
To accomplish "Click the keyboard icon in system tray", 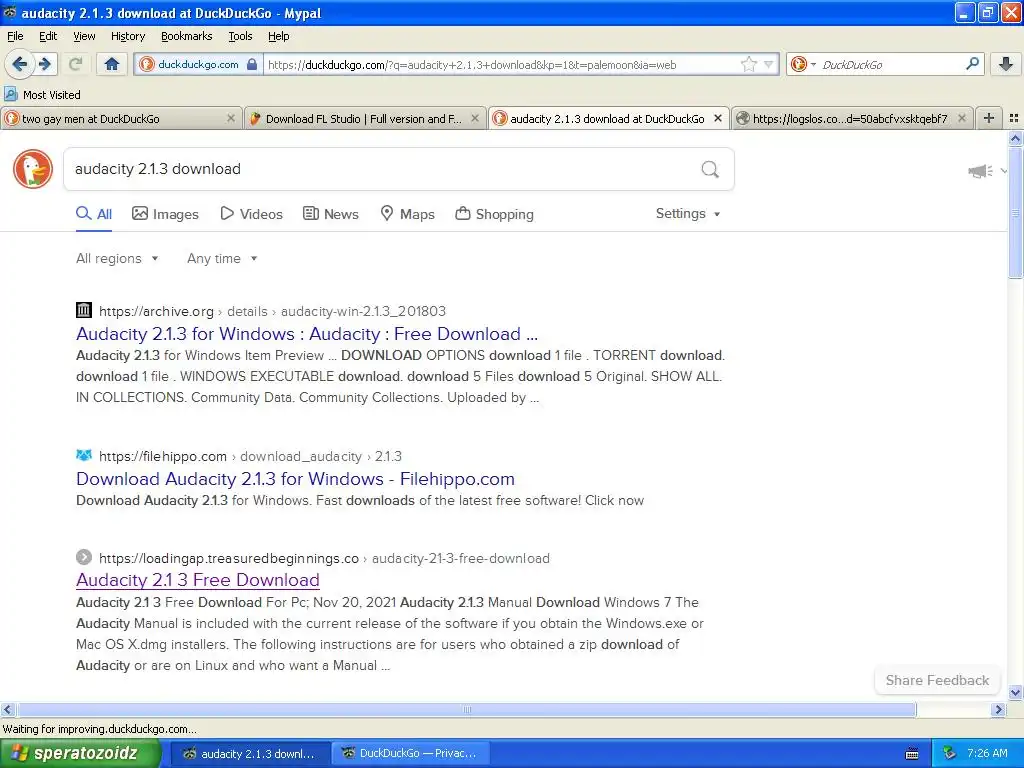I will tap(912, 754).
